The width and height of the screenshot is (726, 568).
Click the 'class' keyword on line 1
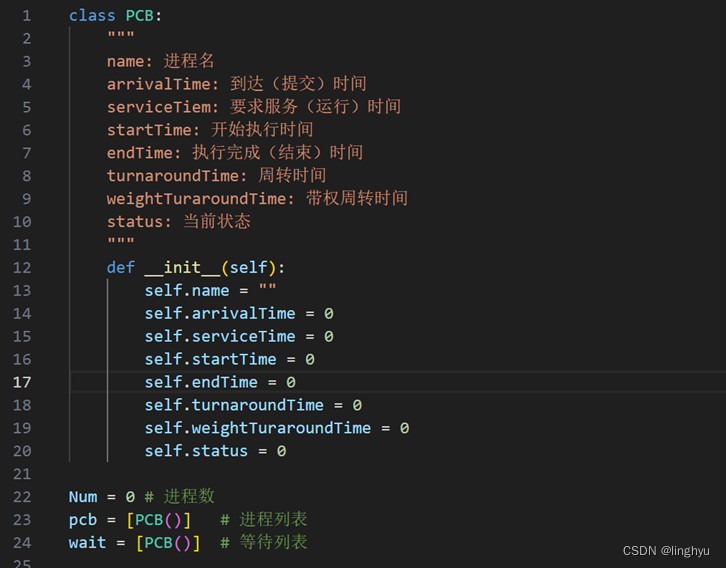point(92,16)
